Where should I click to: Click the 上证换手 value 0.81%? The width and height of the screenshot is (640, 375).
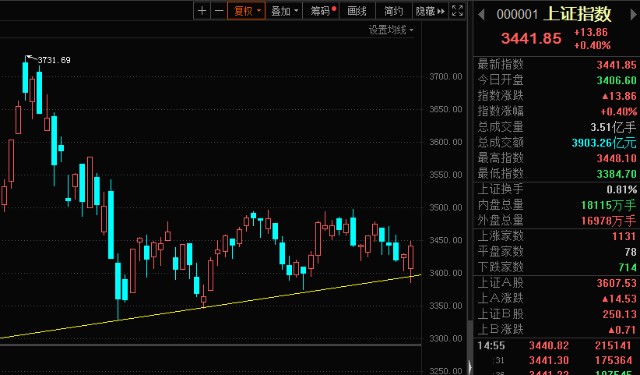point(621,189)
